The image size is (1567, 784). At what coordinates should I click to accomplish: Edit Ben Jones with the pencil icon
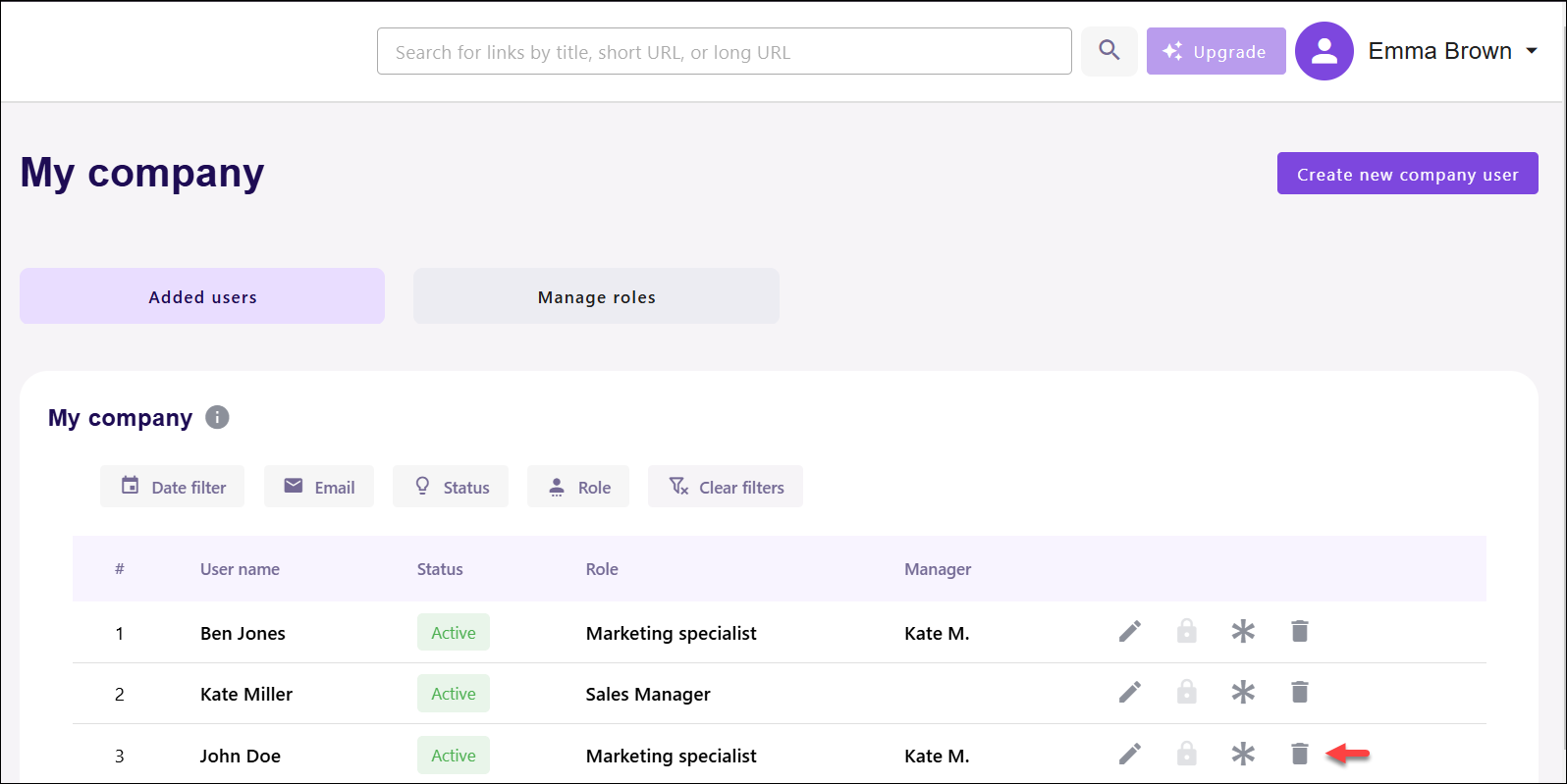pos(1130,631)
